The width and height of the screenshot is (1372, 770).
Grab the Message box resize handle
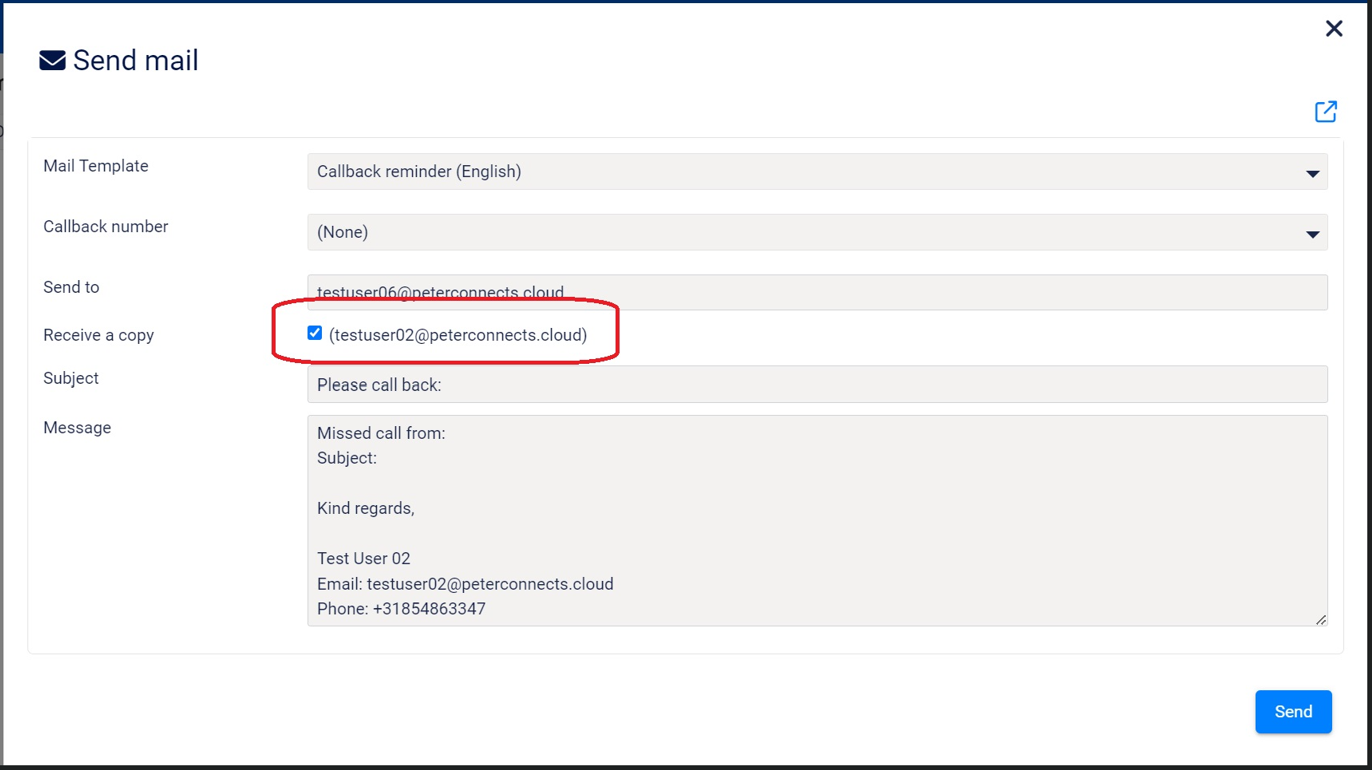[1321, 620]
